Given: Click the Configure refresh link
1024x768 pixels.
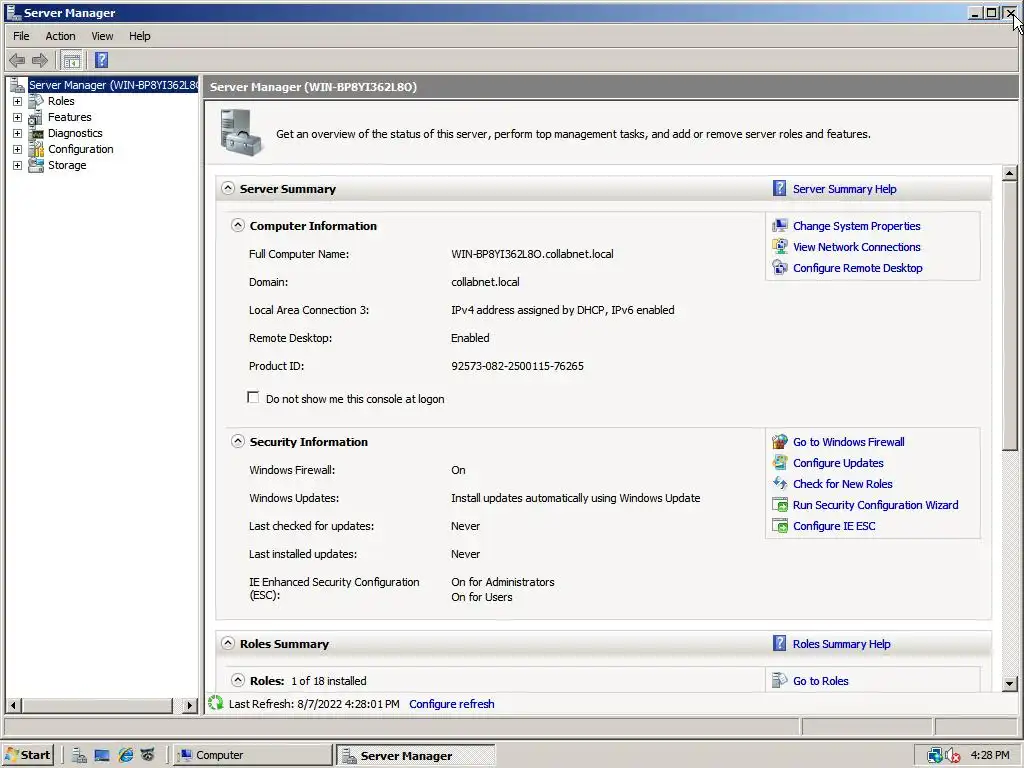Looking at the screenshot, I should click(x=452, y=704).
